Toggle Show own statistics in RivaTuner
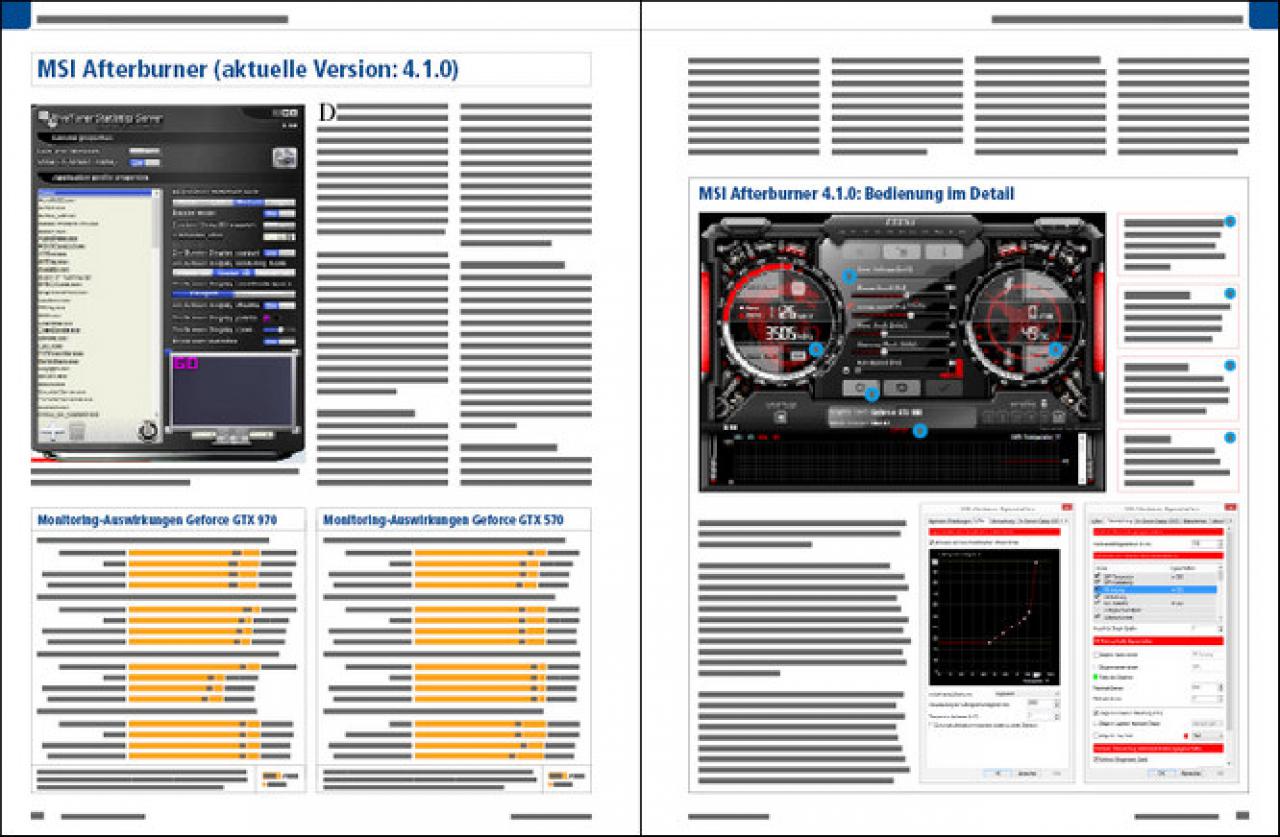 [279, 341]
